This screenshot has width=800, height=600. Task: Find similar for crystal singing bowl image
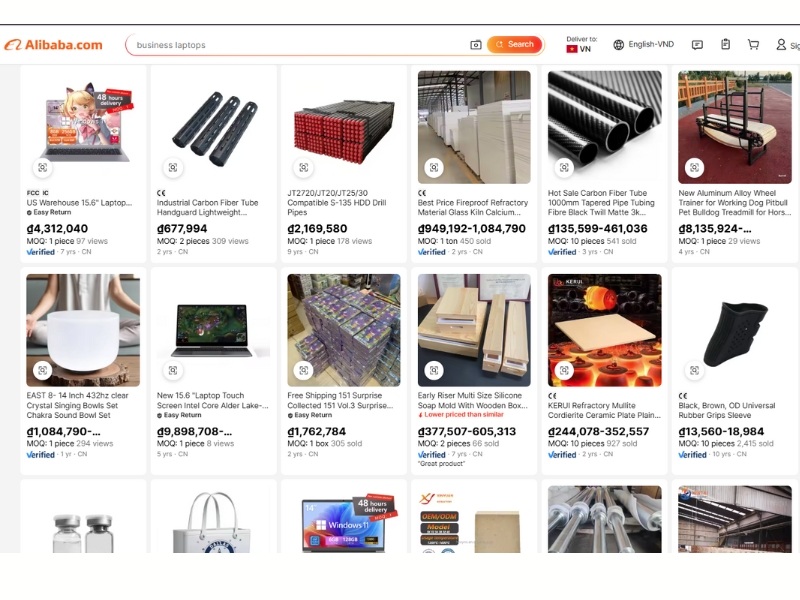click(42, 370)
